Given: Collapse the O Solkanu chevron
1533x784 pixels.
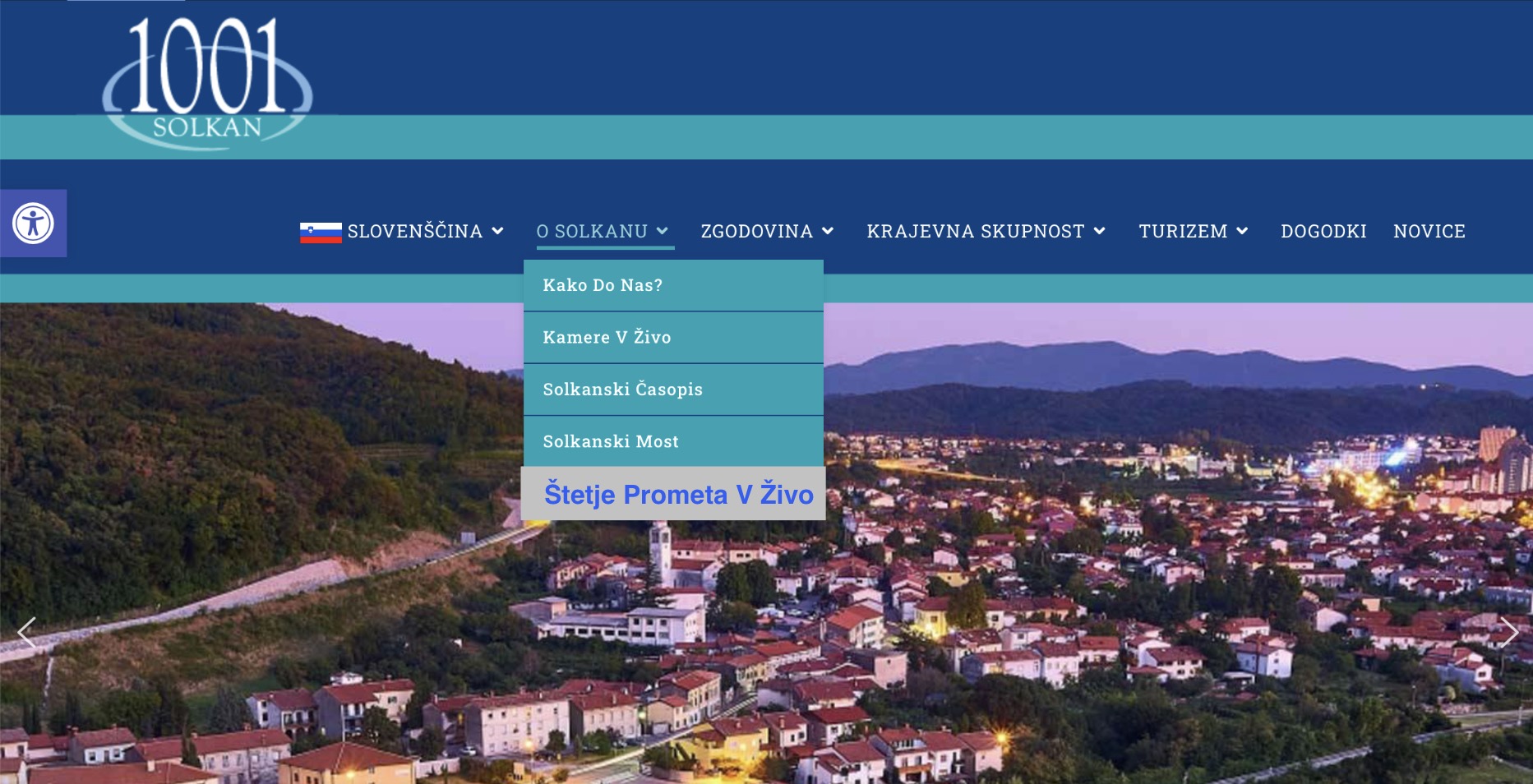Looking at the screenshot, I should pyautogui.click(x=663, y=232).
